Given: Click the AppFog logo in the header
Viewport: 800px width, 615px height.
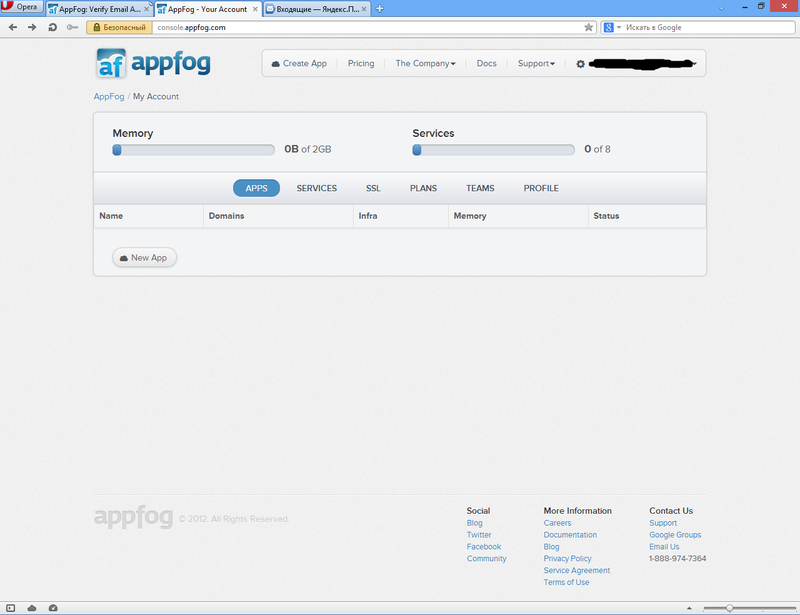Looking at the screenshot, I should click(153, 63).
